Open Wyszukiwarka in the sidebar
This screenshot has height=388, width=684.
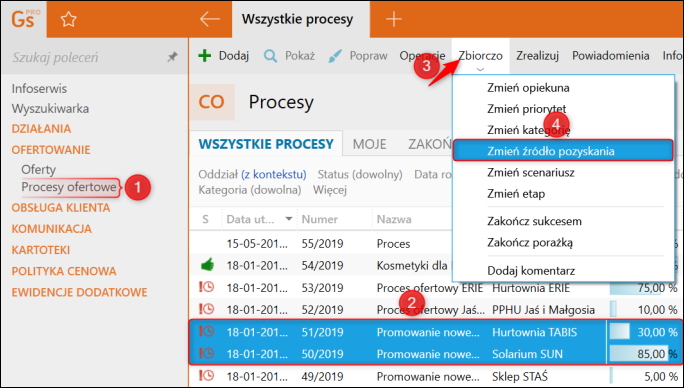point(50,109)
